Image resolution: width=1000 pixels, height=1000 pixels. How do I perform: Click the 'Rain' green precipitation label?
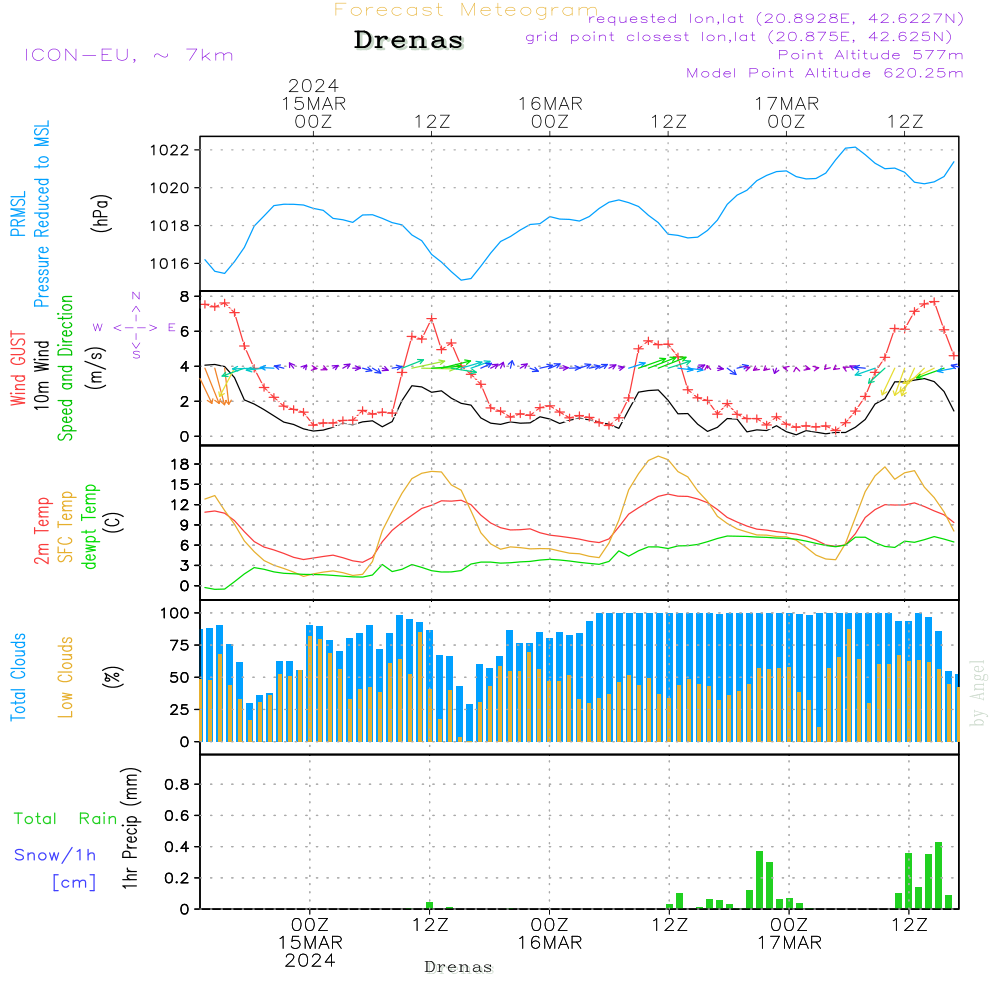[x=98, y=819]
